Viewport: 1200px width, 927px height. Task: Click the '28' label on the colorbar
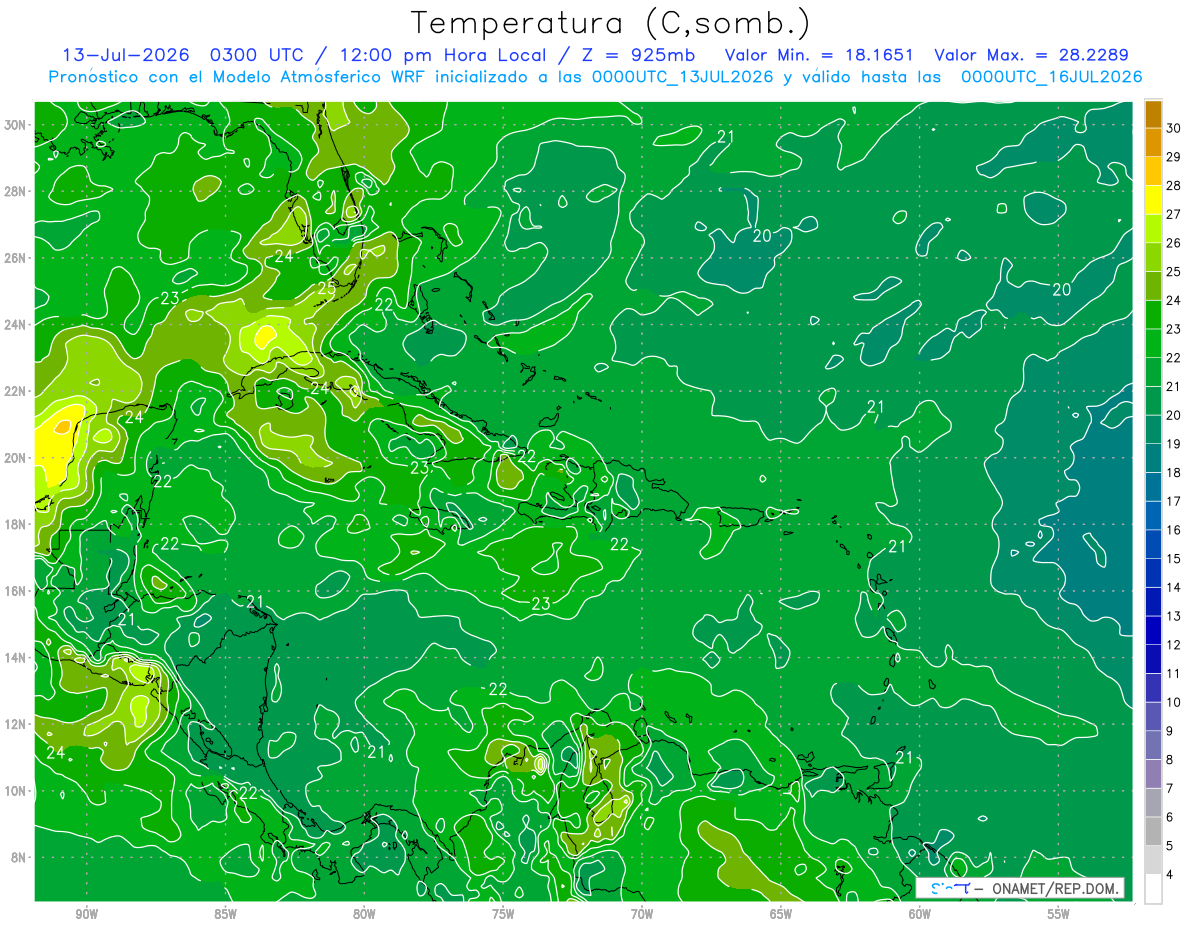(1174, 186)
